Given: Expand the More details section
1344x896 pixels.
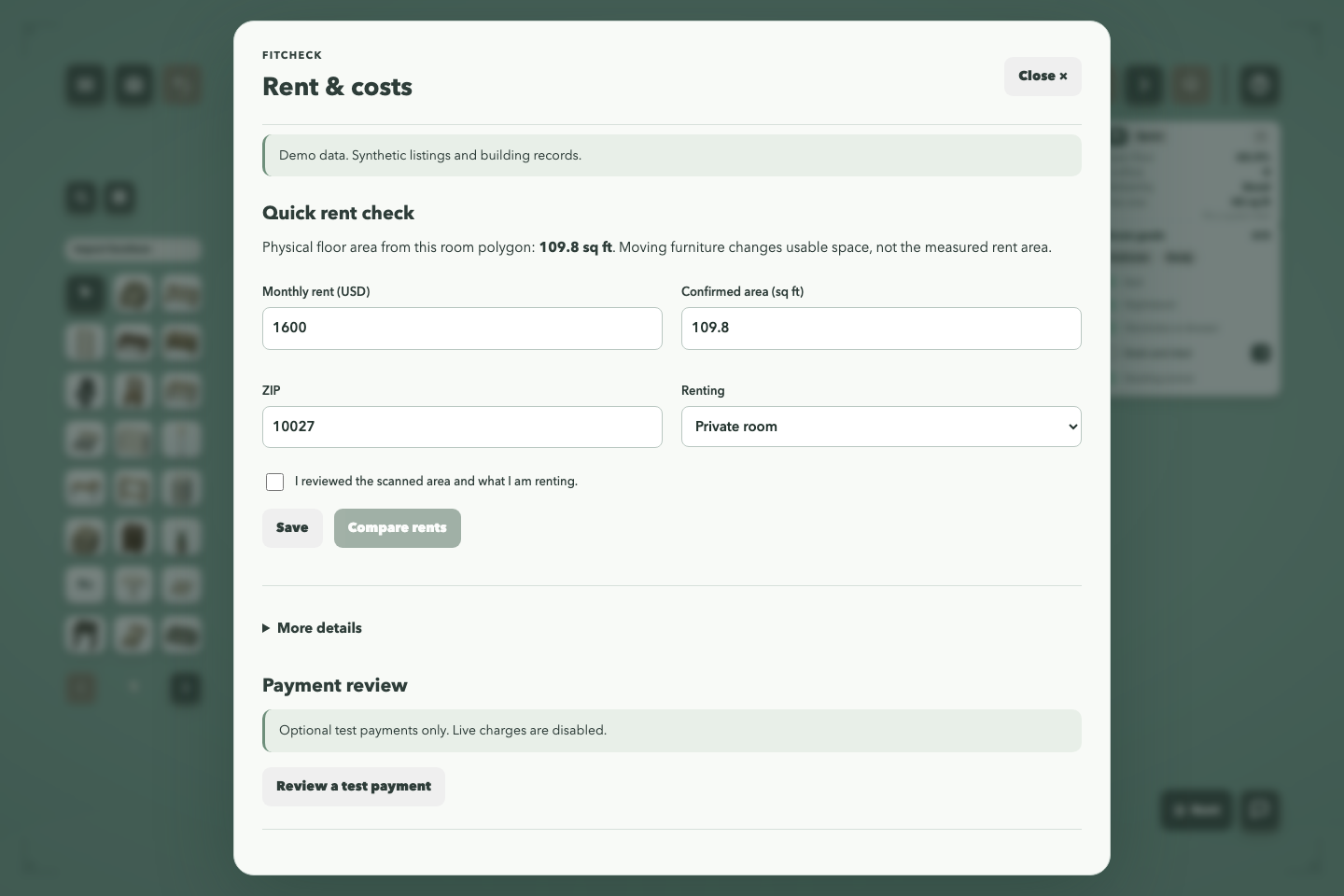Looking at the screenshot, I should pyautogui.click(x=312, y=628).
